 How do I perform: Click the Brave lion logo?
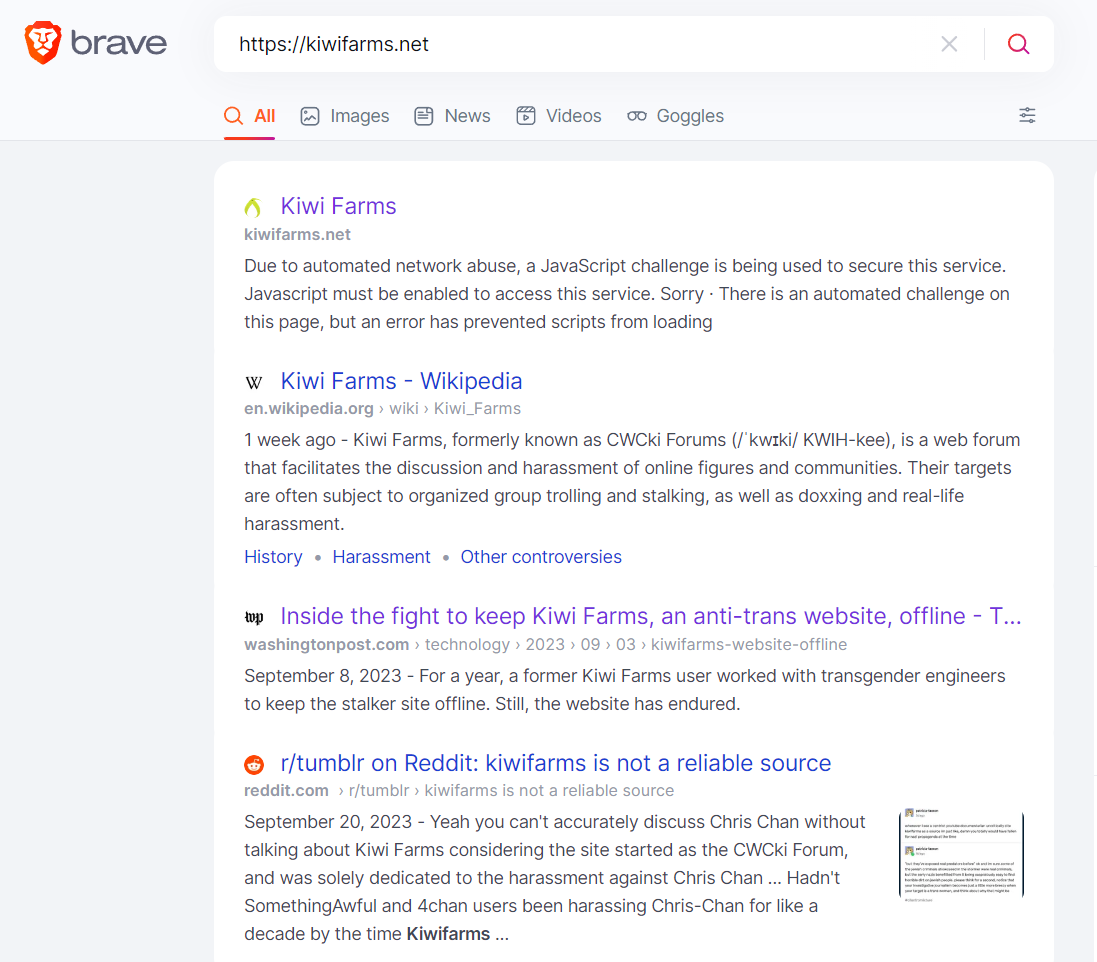click(x=43, y=43)
